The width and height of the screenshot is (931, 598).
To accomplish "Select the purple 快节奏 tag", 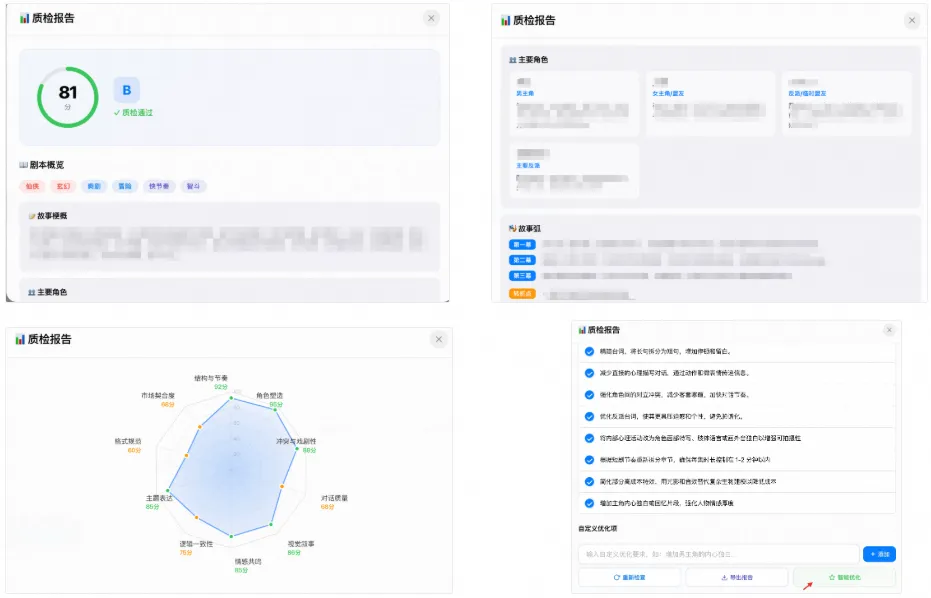I will (159, 186).
